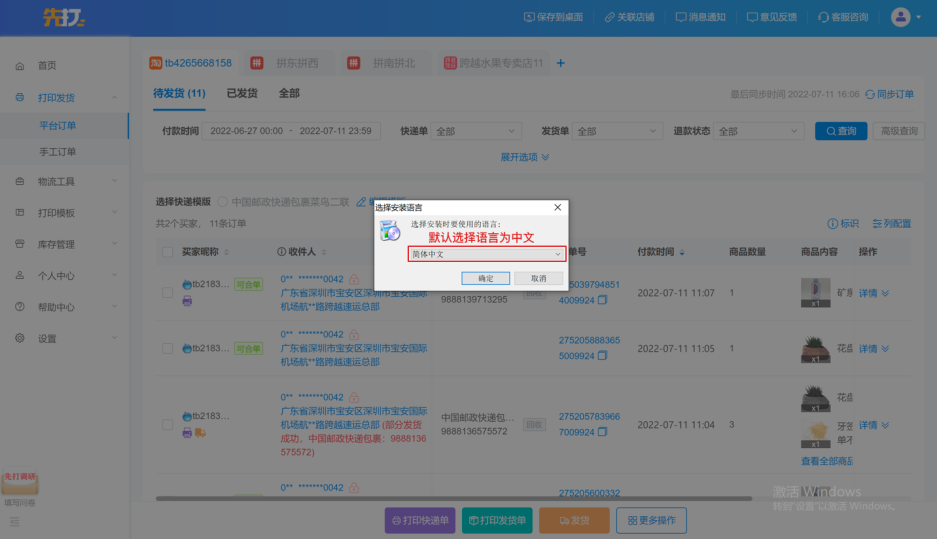Click the plus icon to add store
937x539 pixels.
[x=560, y=63]
